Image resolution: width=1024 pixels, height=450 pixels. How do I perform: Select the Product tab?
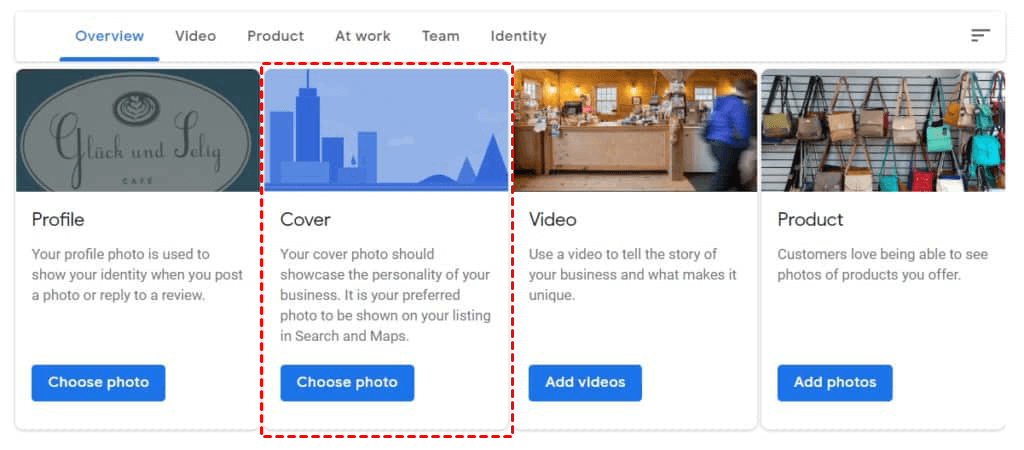[x=275, y=36]
